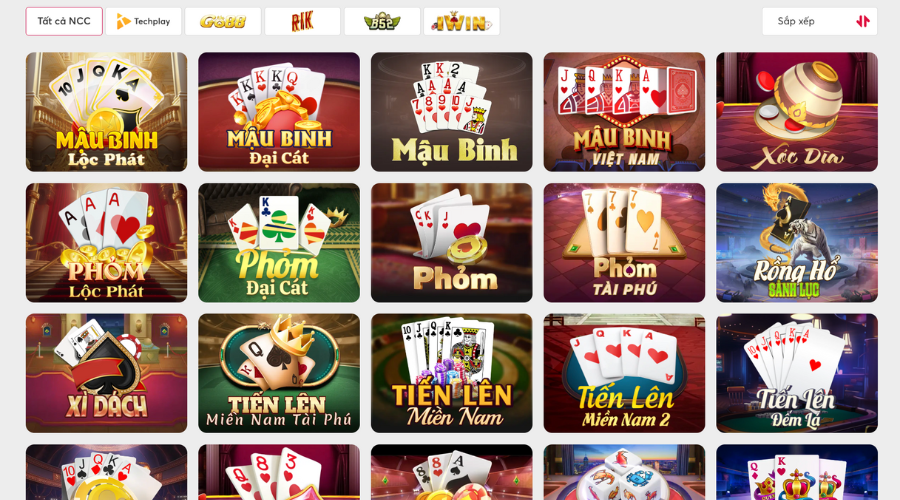Open Rồng Hổ Sảnh Lục game

pyautogui.click(x=797, y=243)
